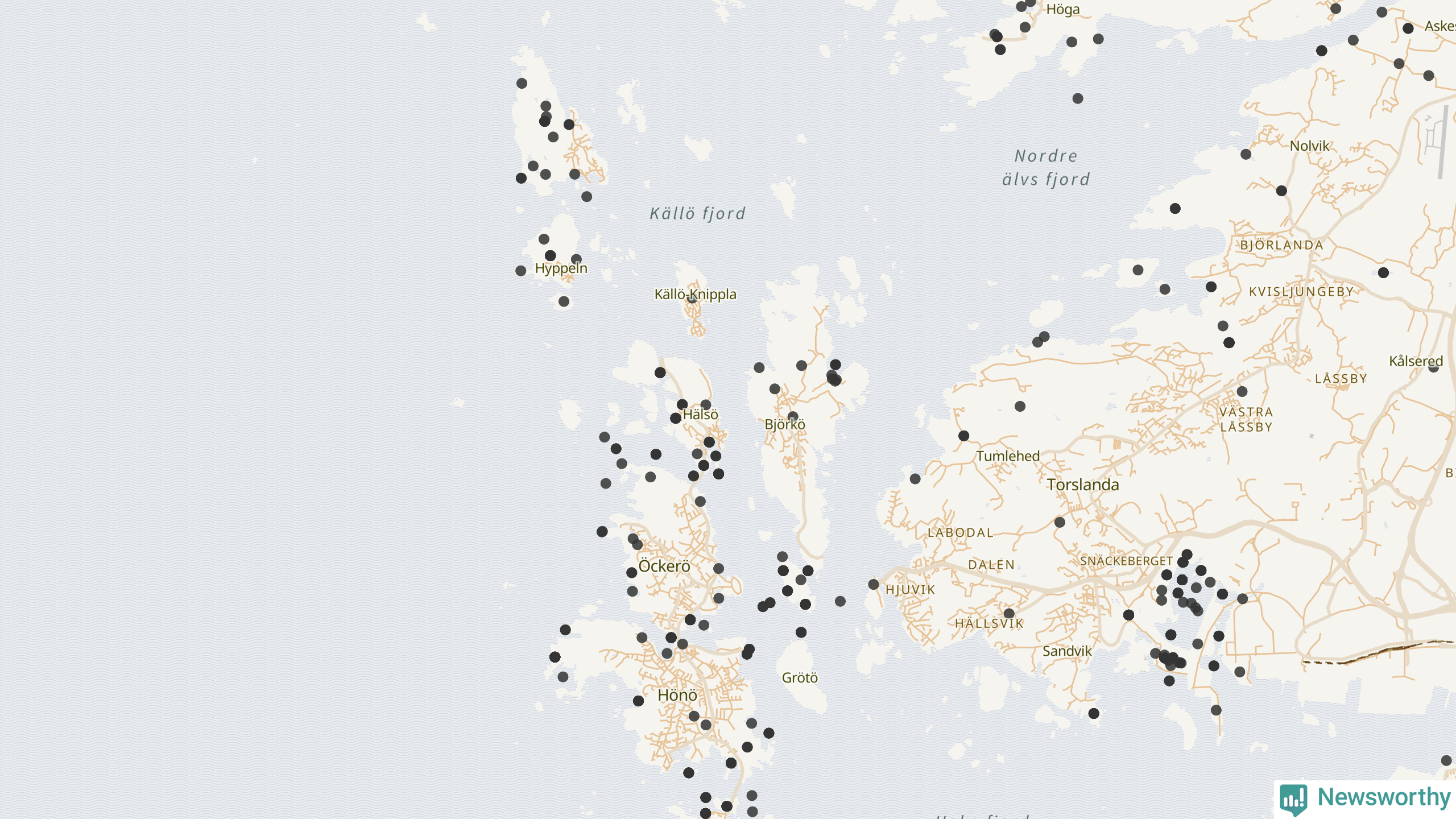Click the dot beside the Kålsered label

click(1434, 367)
